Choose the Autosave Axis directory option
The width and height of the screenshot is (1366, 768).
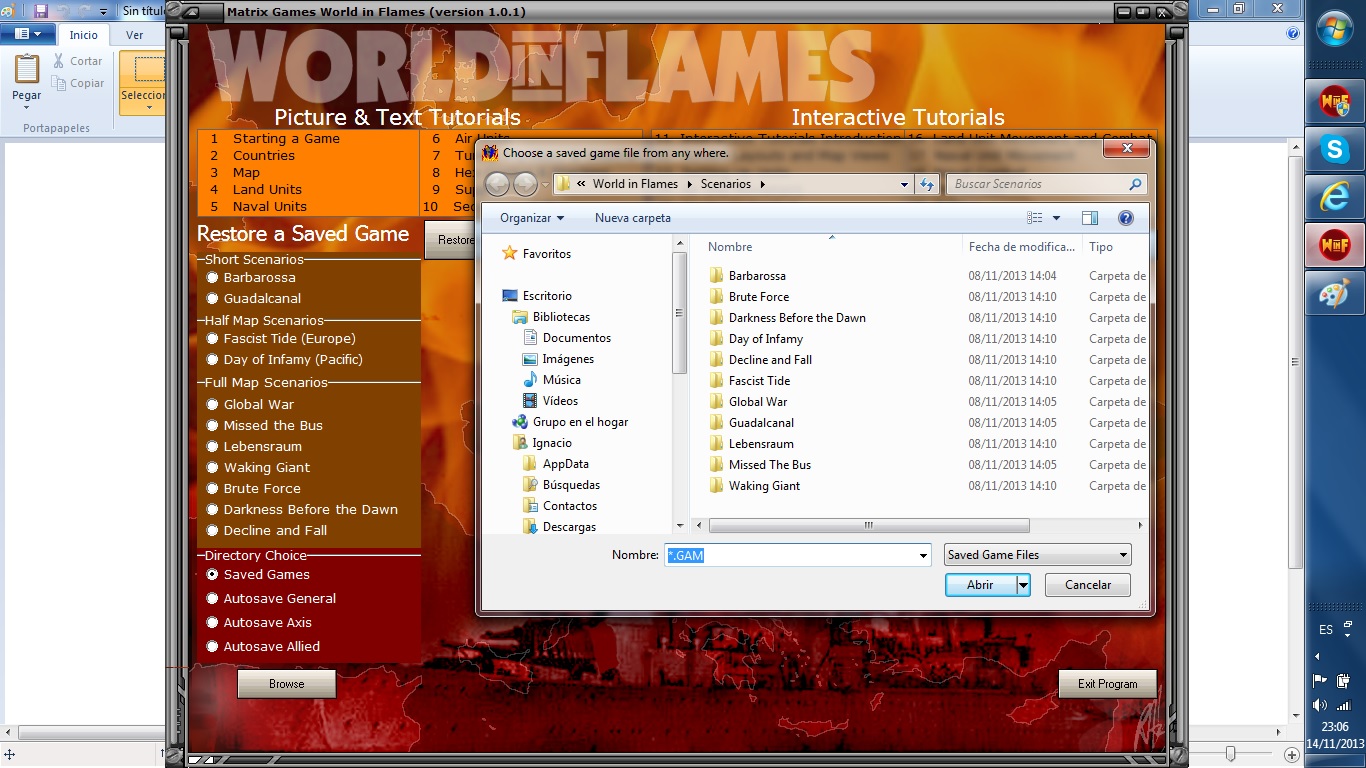tap(212, 623)
